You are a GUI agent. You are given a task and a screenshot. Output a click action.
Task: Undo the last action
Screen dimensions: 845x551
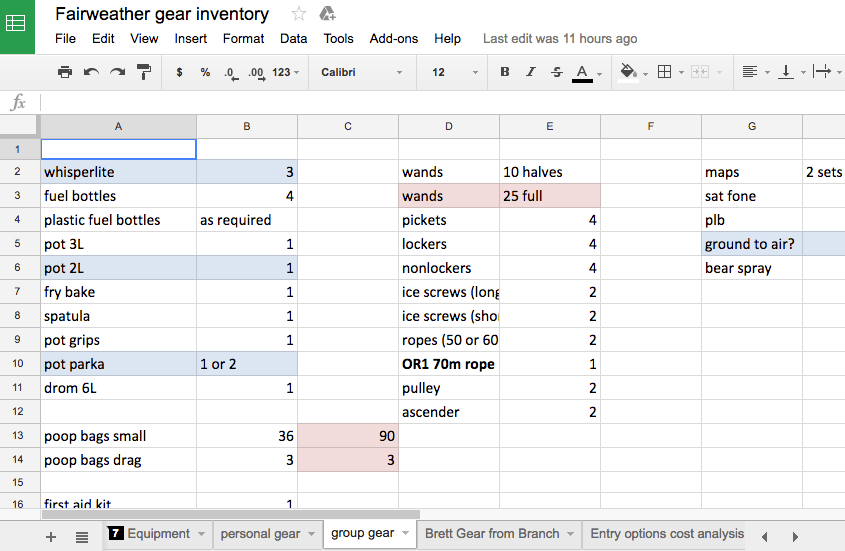91,72
